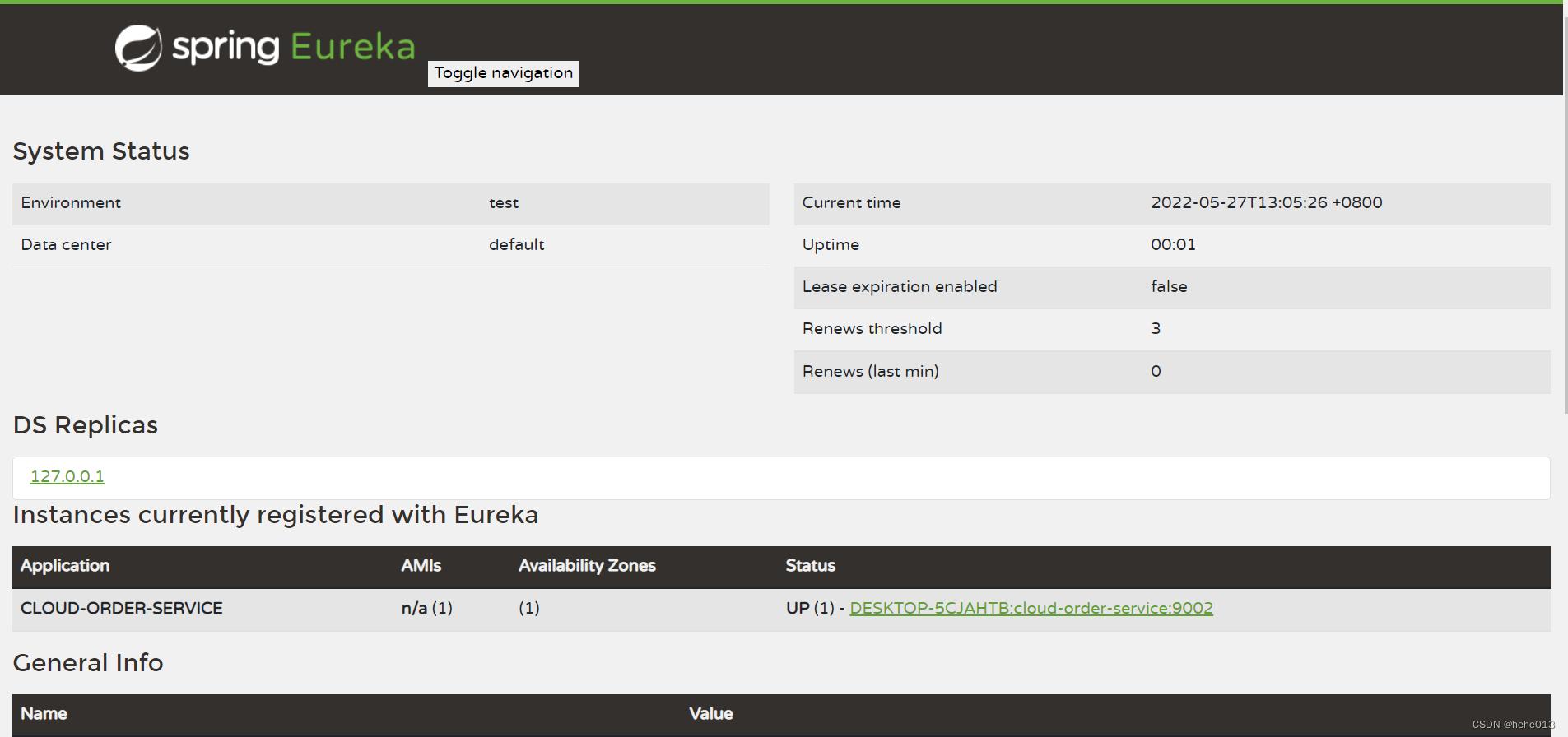Viewport: 1568px width, 737px height.
Task: Select the UP (1) status text
Action: point(810,609)
